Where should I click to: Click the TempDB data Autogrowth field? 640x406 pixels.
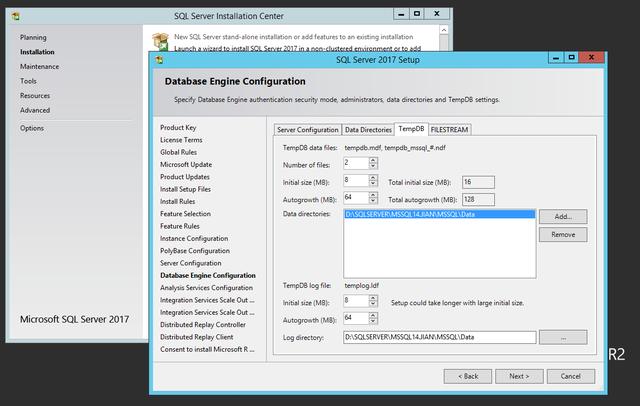356,198
